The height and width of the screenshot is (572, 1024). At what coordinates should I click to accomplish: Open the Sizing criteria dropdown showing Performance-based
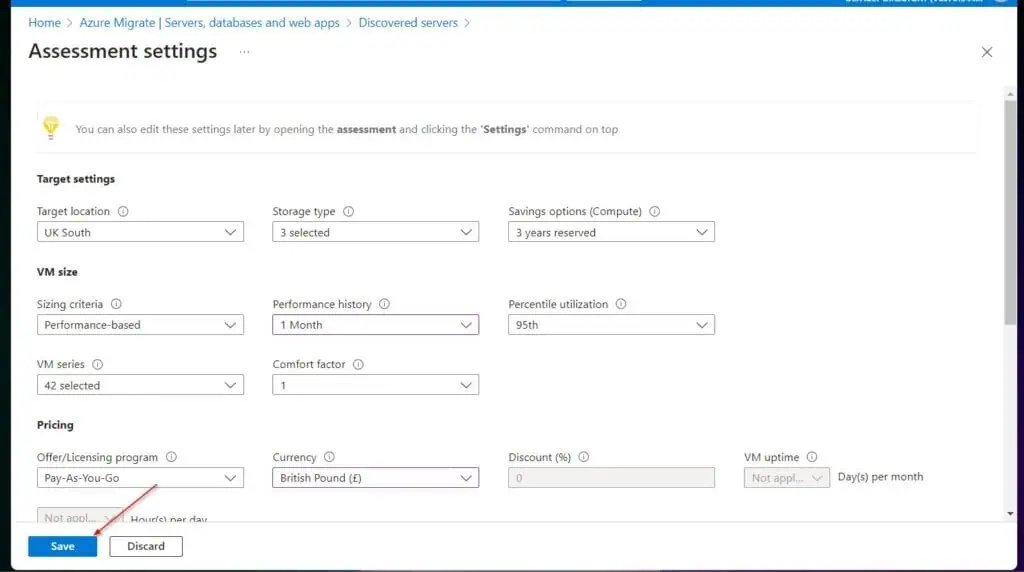[x=140, y=325]
